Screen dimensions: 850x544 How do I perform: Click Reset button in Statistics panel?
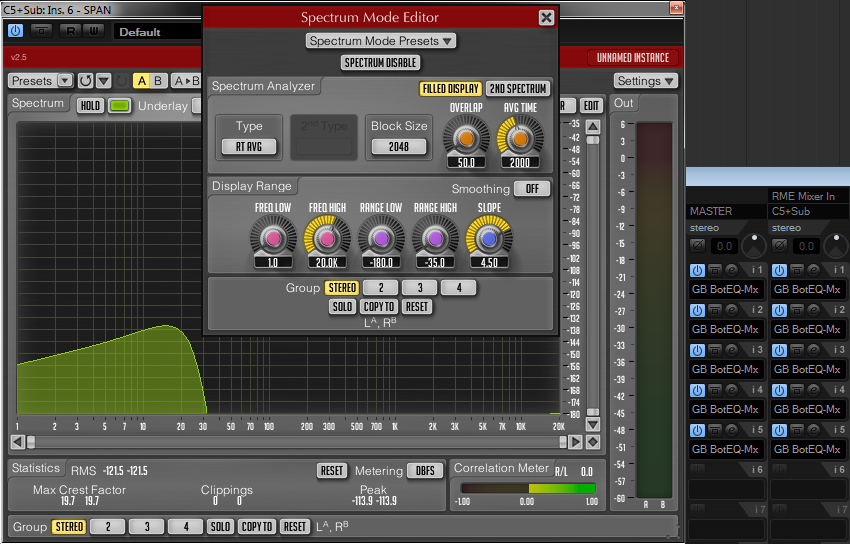pyautogui.click(x=332, y=470)
